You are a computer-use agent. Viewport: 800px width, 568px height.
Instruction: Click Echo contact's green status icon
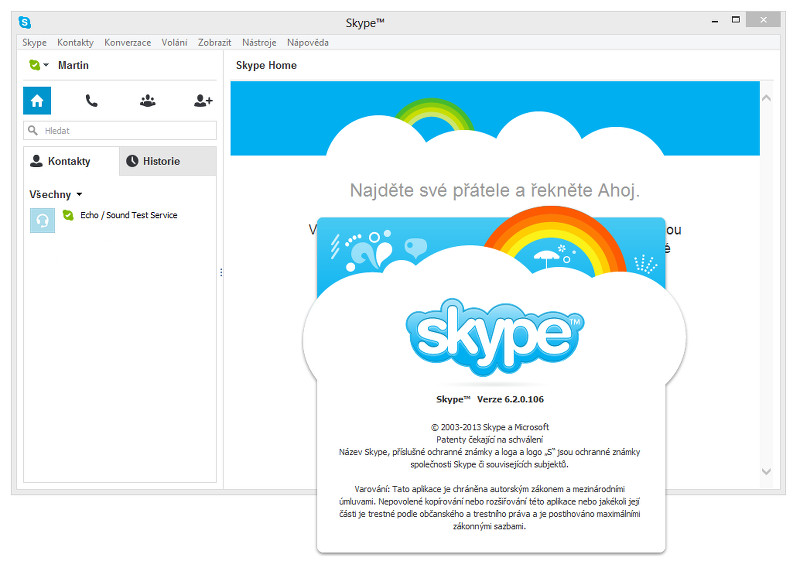coord(68,215)
